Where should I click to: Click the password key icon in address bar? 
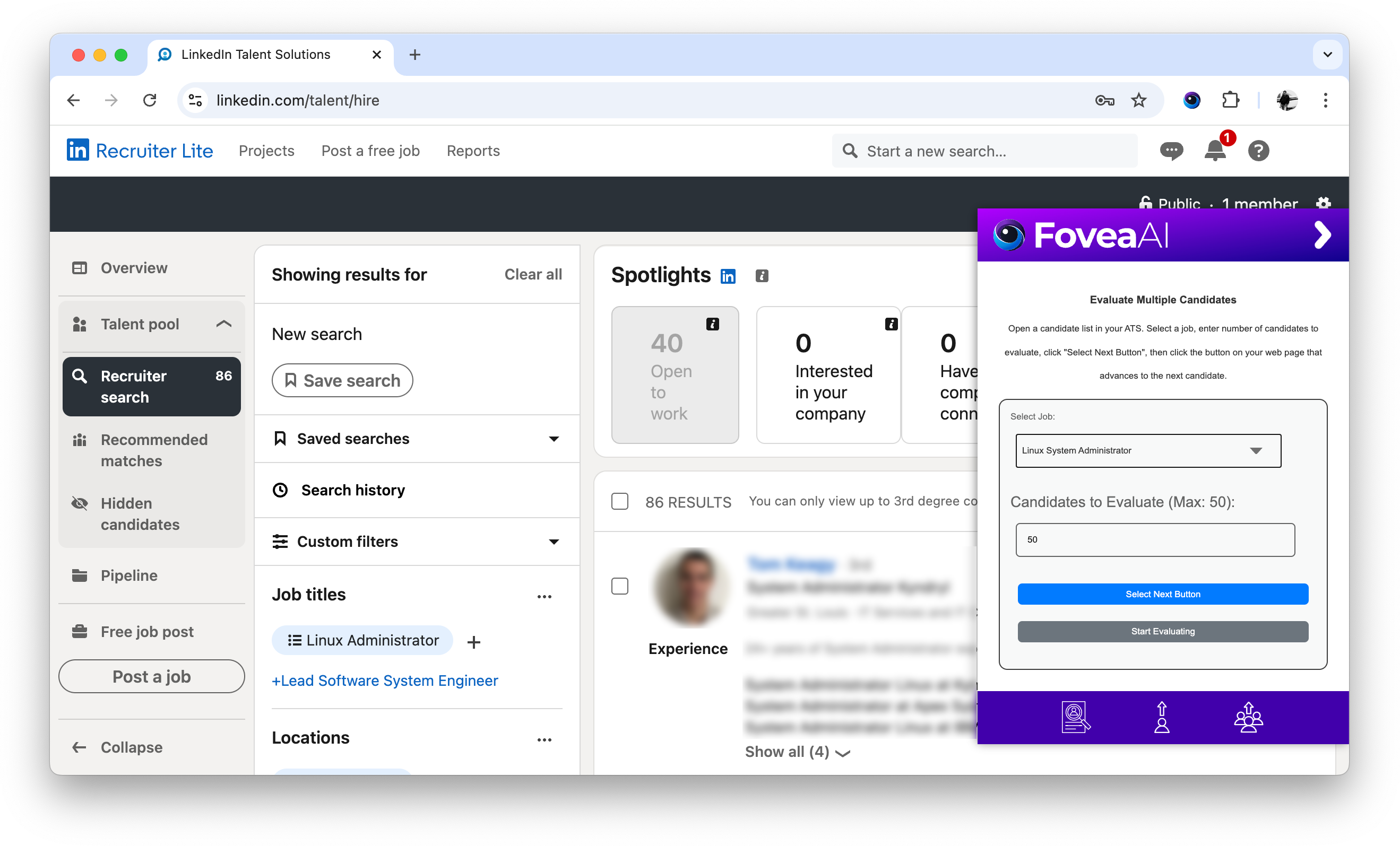coord(1104,100)
